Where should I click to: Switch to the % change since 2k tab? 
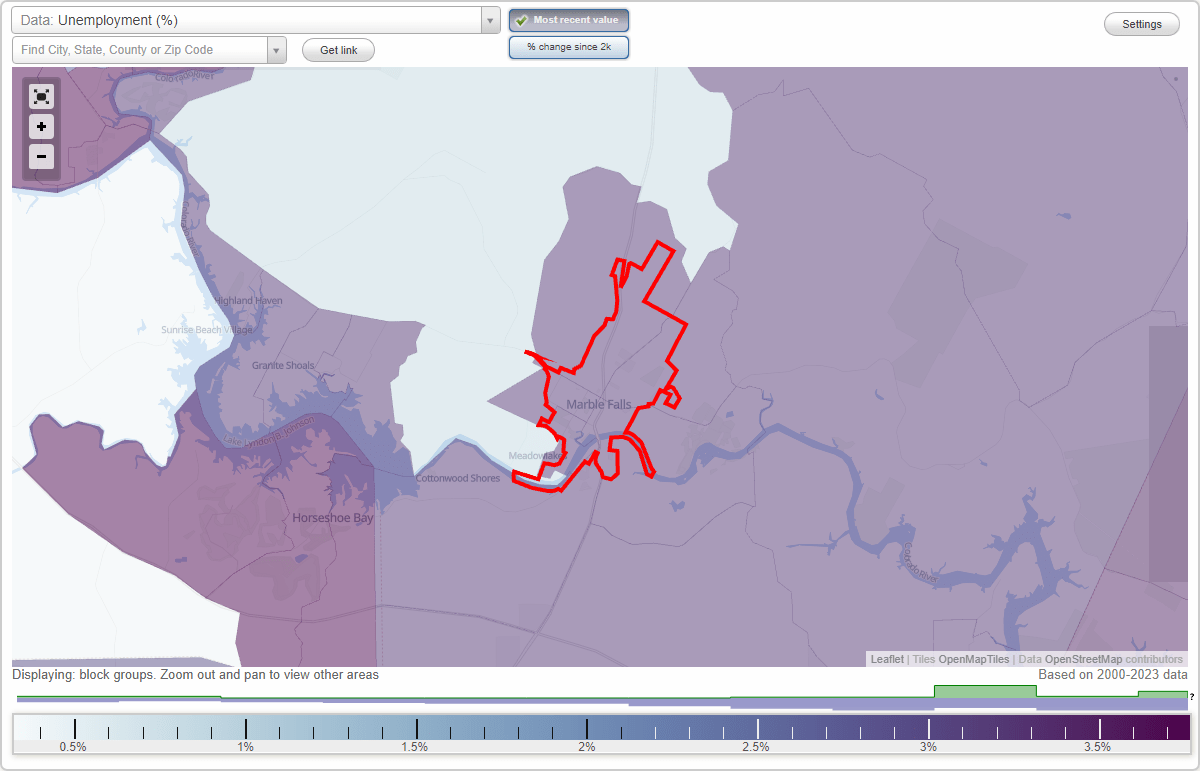(568, 46)
